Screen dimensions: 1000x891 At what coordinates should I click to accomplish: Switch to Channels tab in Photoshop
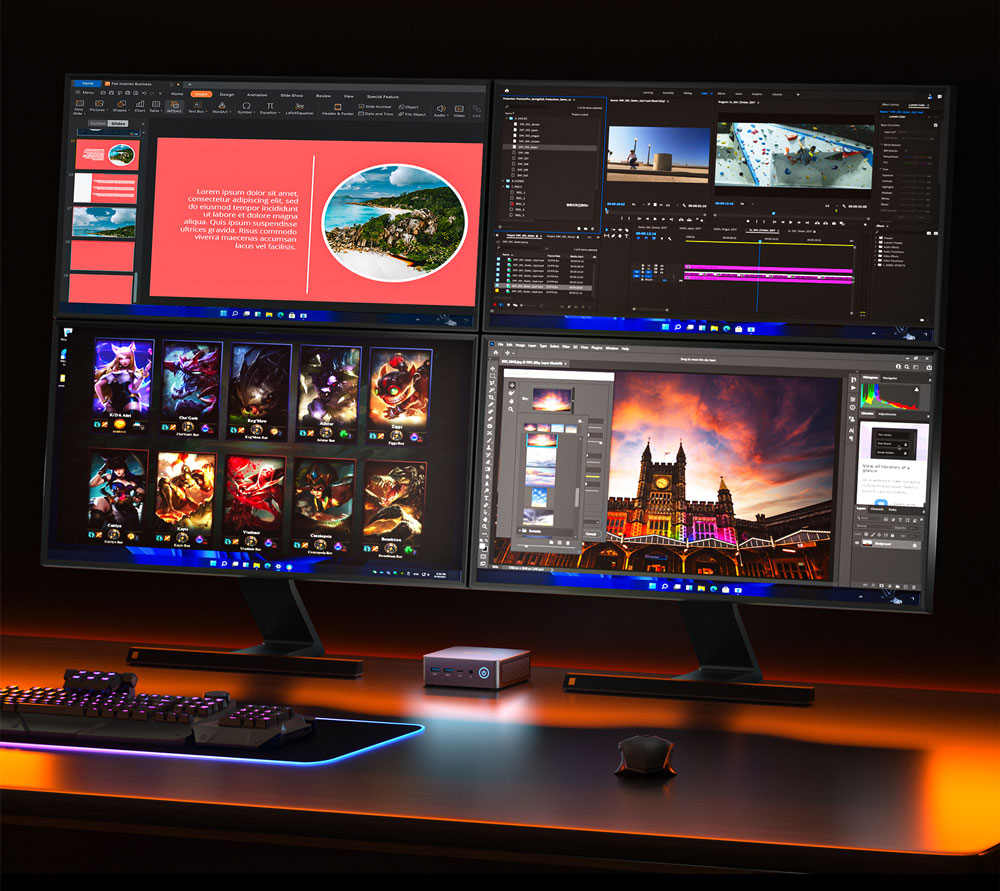[x=877, y=509]
